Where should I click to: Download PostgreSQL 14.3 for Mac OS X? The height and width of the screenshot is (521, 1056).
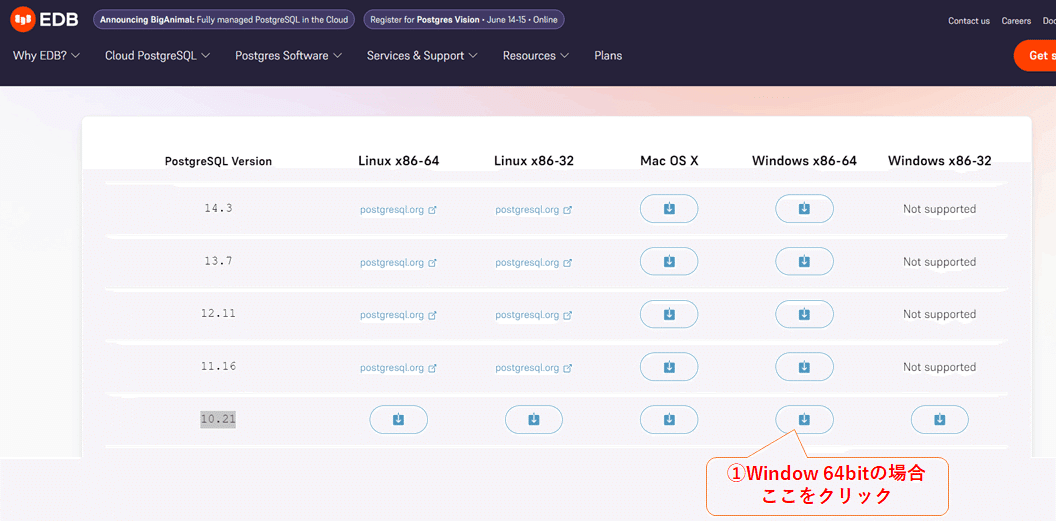pos(669,209)
